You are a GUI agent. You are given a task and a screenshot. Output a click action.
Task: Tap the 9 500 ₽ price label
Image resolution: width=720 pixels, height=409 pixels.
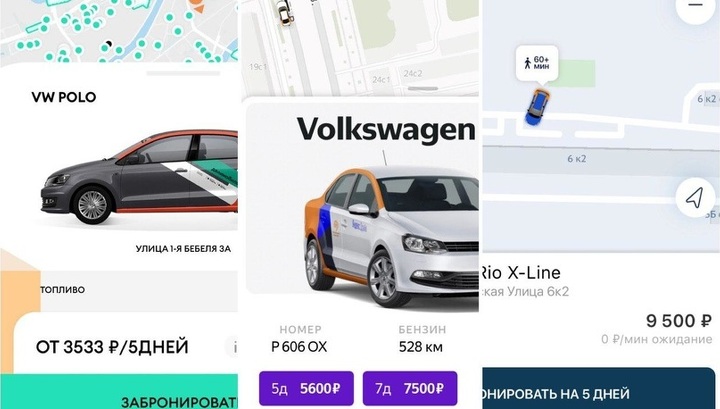[x=679, y=321]
